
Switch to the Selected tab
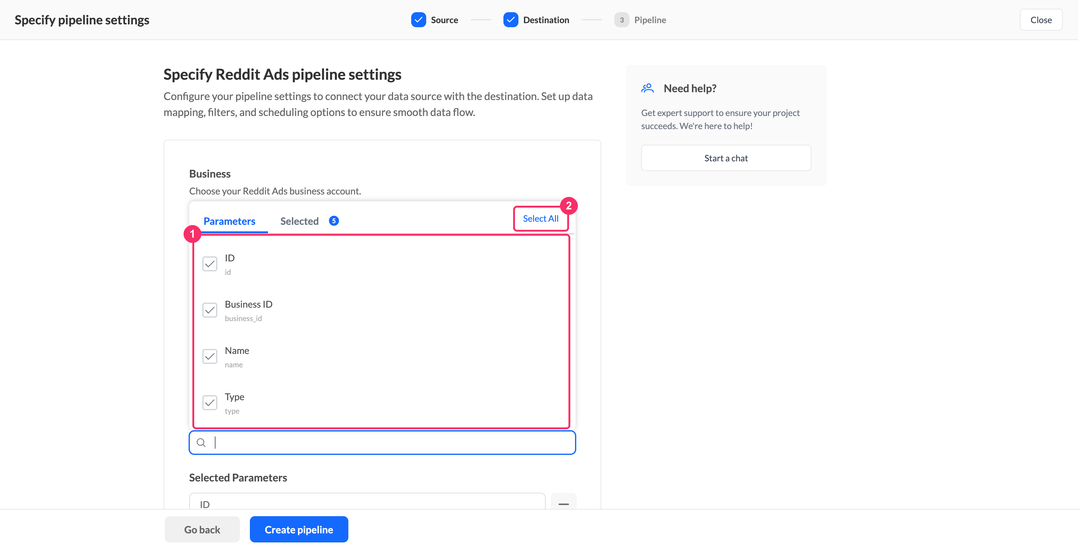tap(300, 221)
